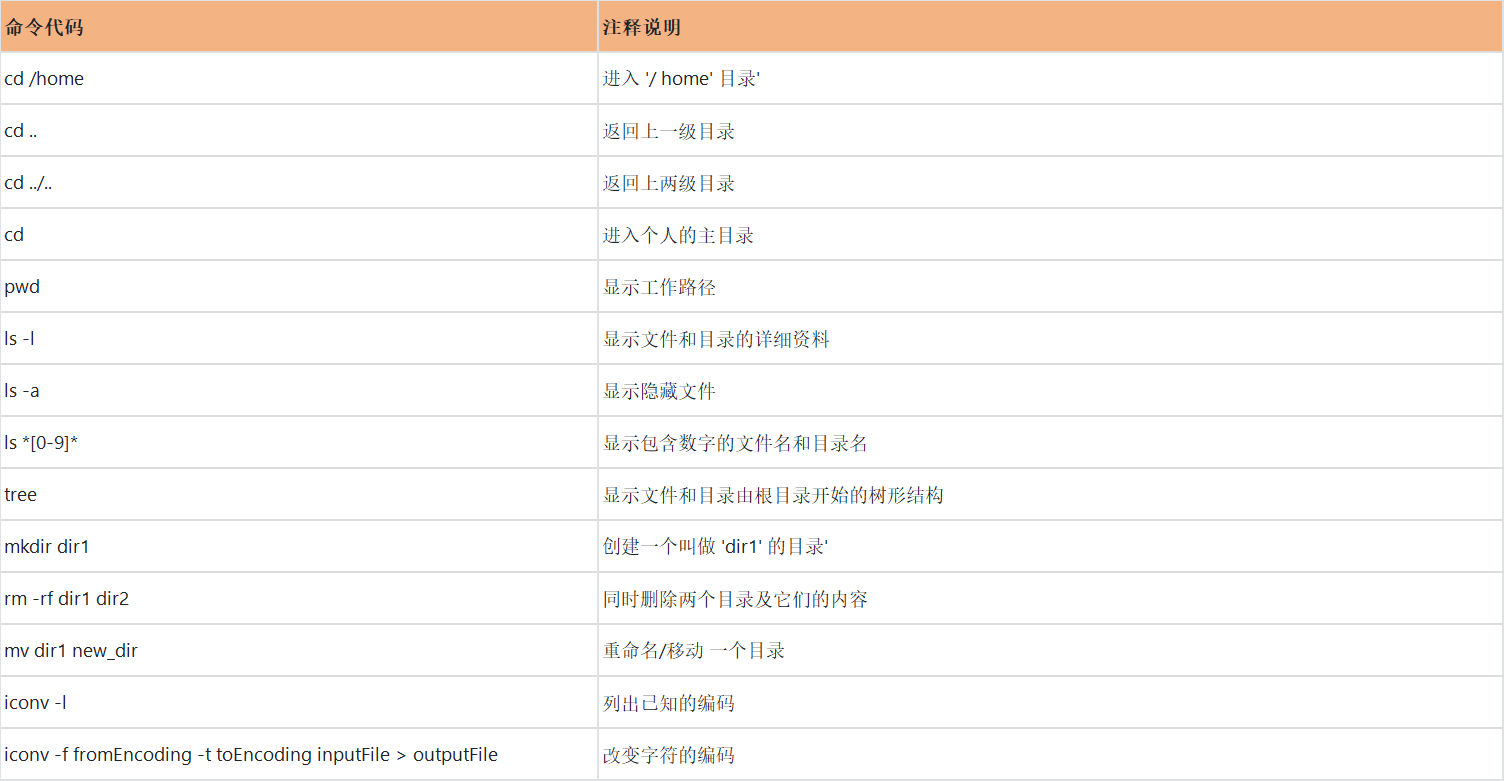Click the 'pwd' command cell

pyautogui.click(x=299, y=287)
